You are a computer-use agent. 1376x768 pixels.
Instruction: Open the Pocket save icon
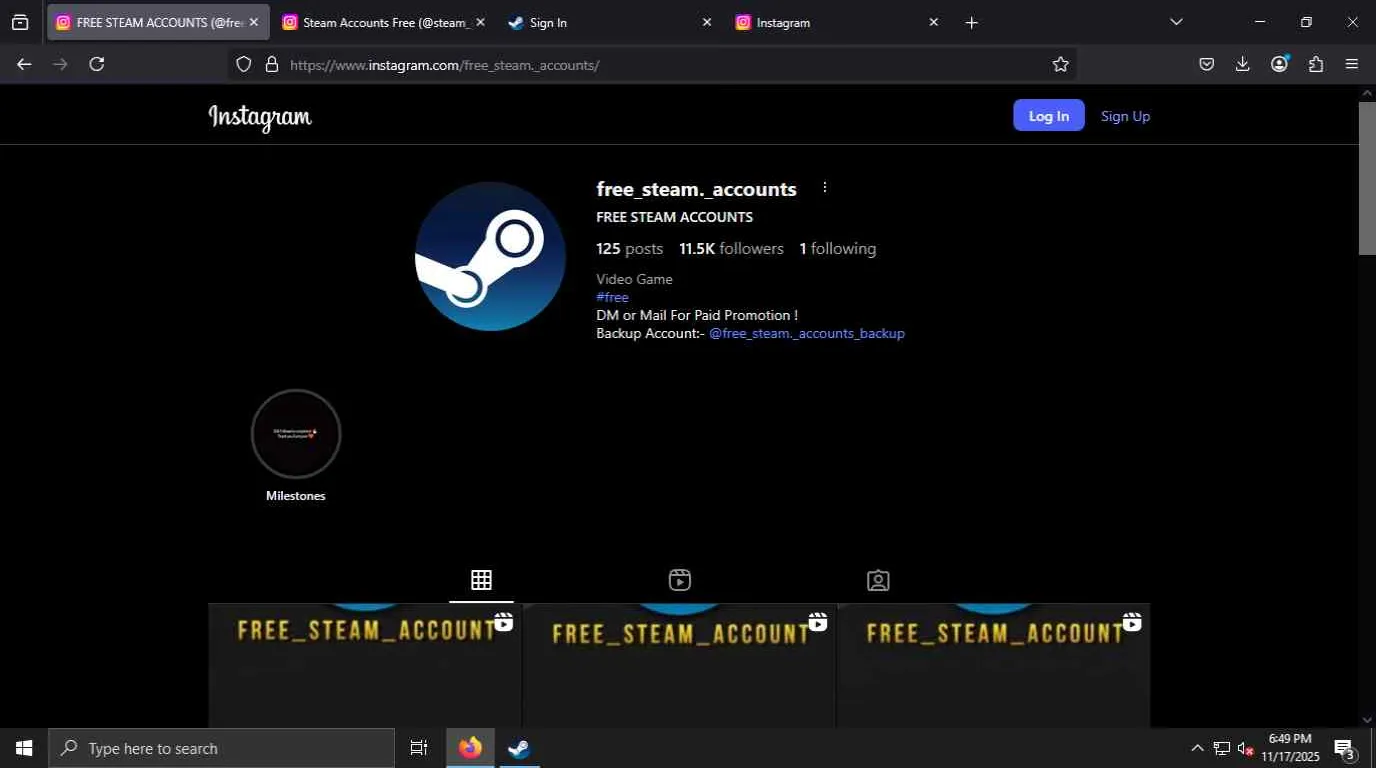point(1207,64)
